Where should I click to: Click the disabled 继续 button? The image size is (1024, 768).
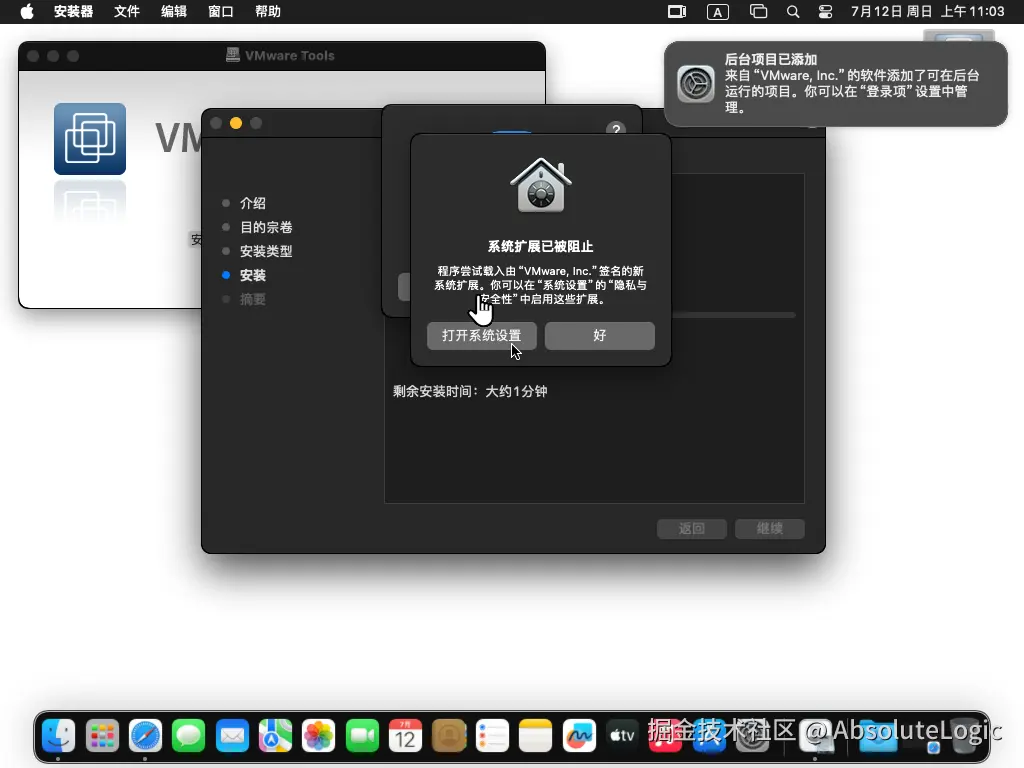(769, 528)
